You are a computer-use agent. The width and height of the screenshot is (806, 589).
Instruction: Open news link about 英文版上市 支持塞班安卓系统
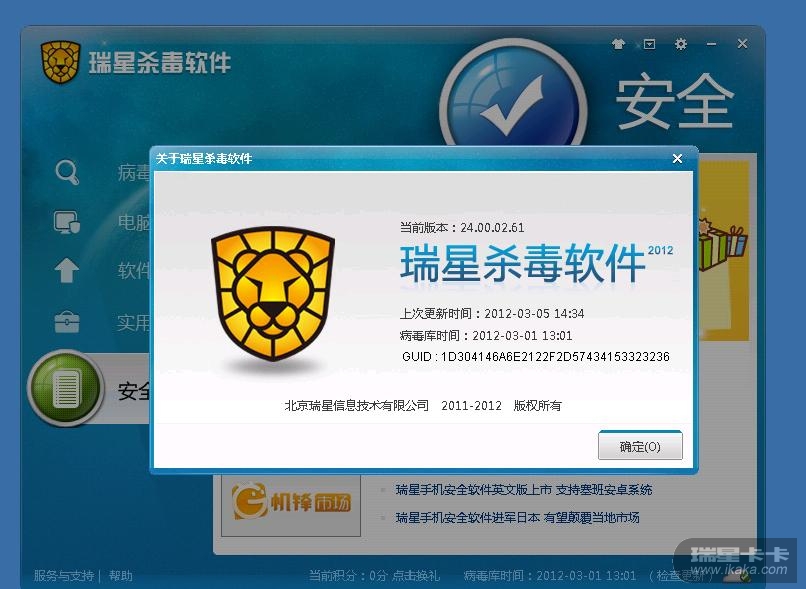524,490
